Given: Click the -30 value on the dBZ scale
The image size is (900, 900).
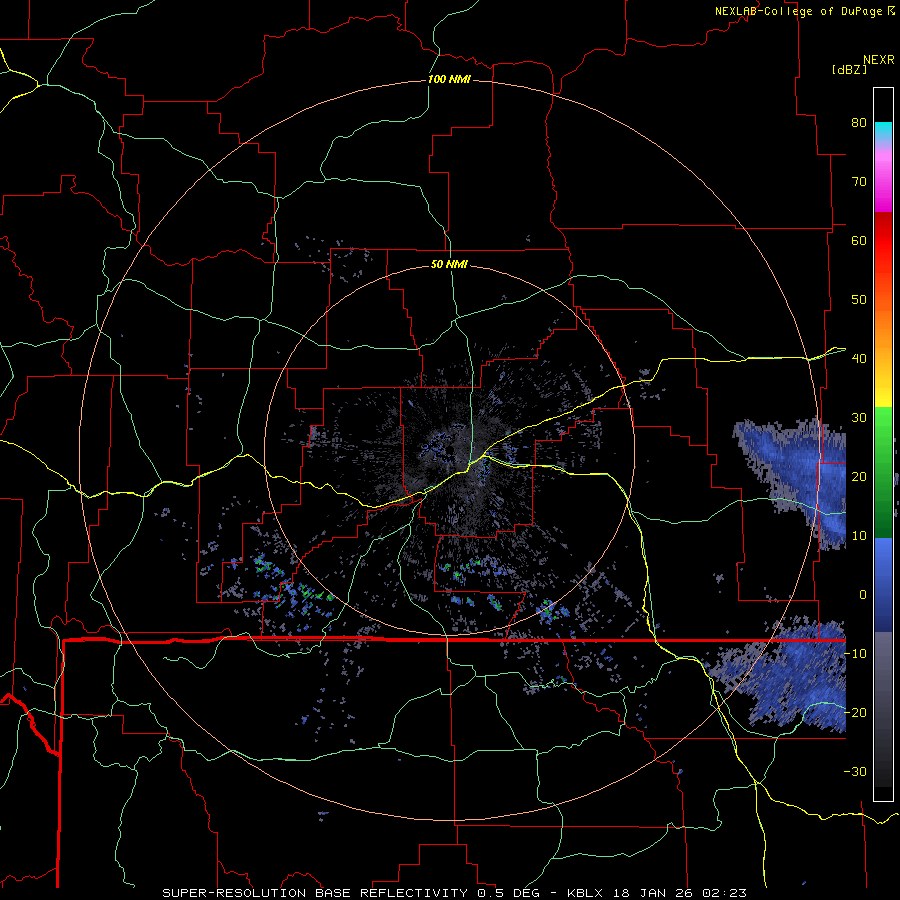Looking at the screenshot, I should 855,771.
